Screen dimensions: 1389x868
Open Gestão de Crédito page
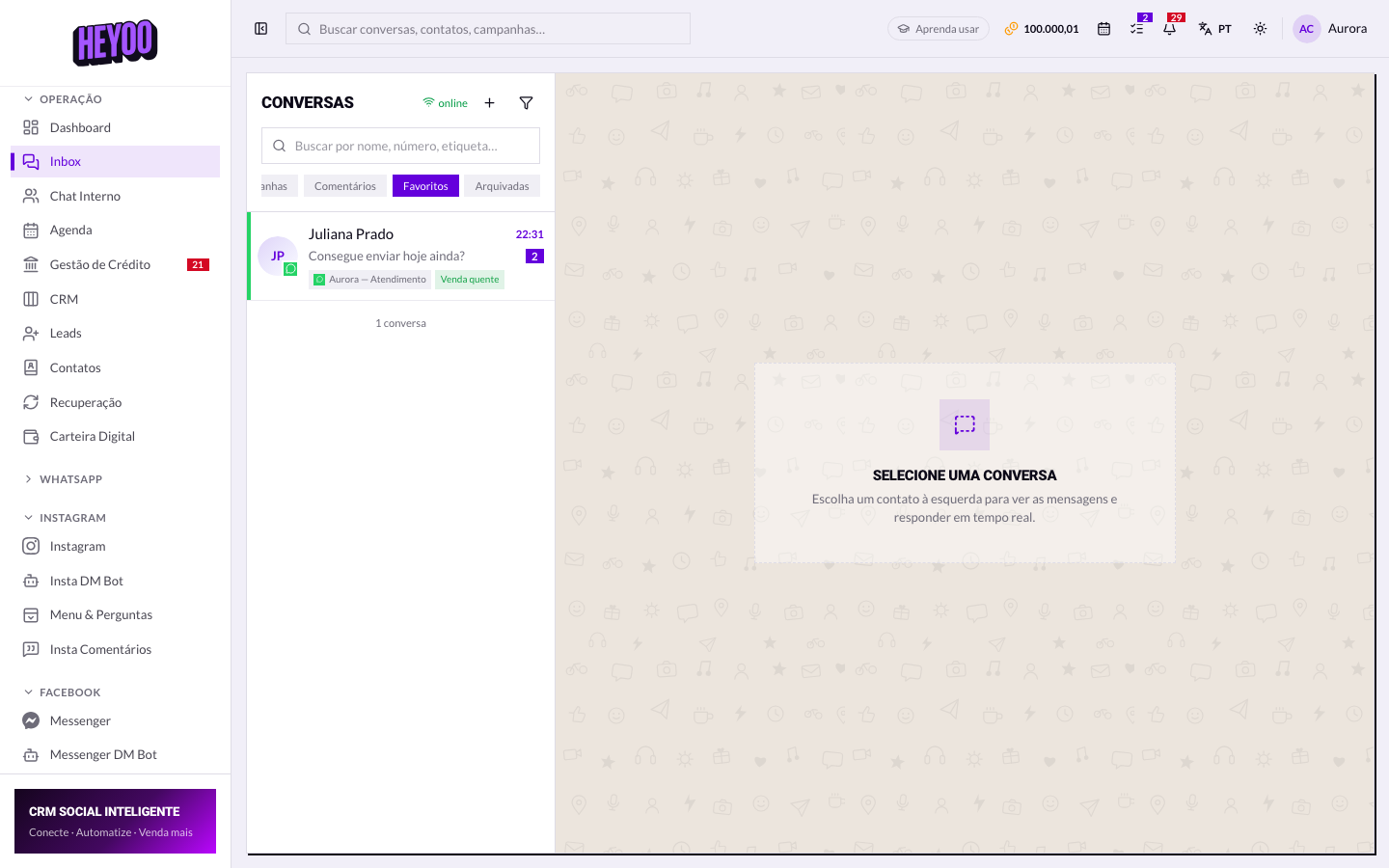(115, 264)
